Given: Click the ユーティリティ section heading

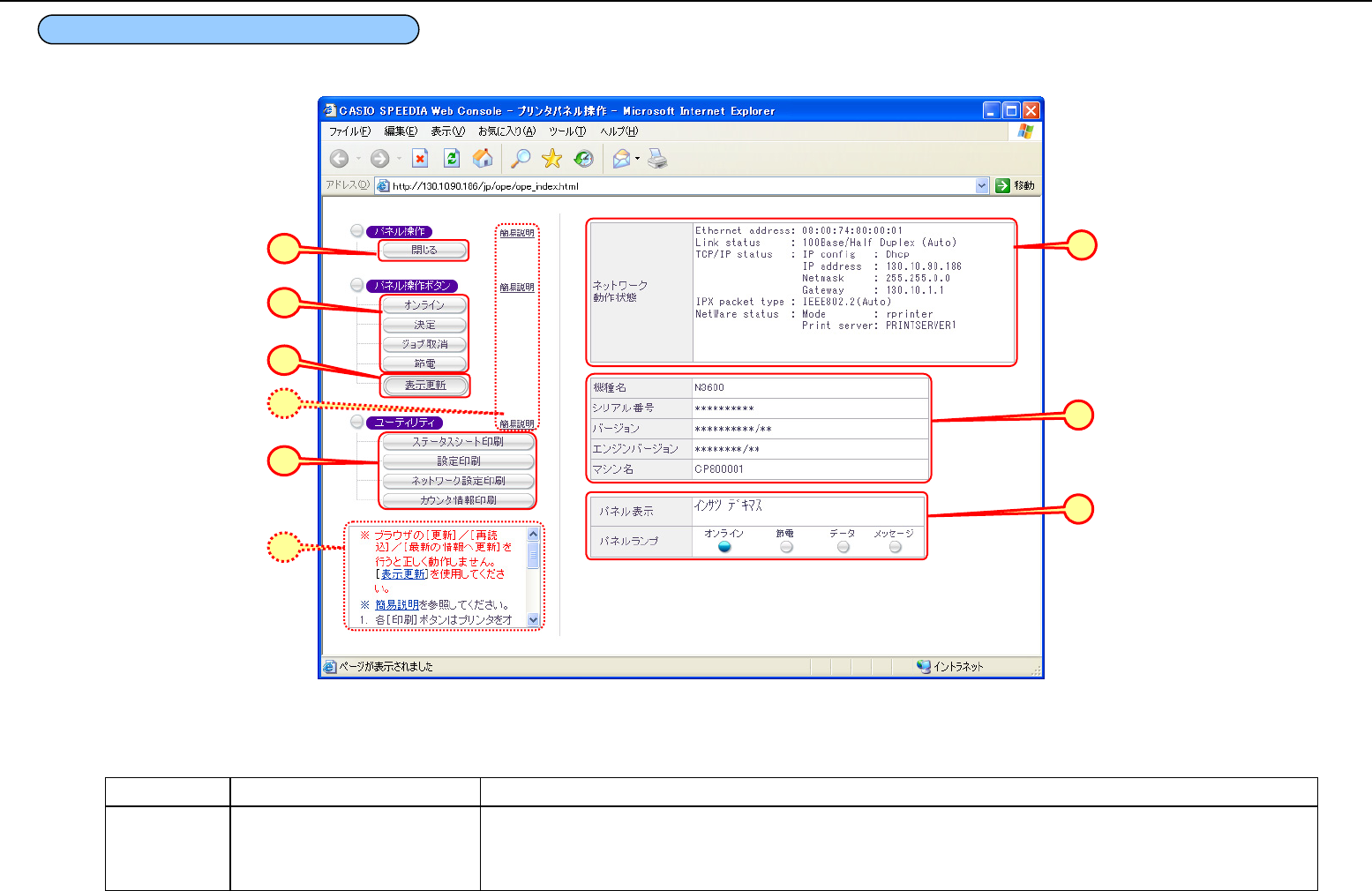Looking at the screenshot, I should click(x=405, y=423).
